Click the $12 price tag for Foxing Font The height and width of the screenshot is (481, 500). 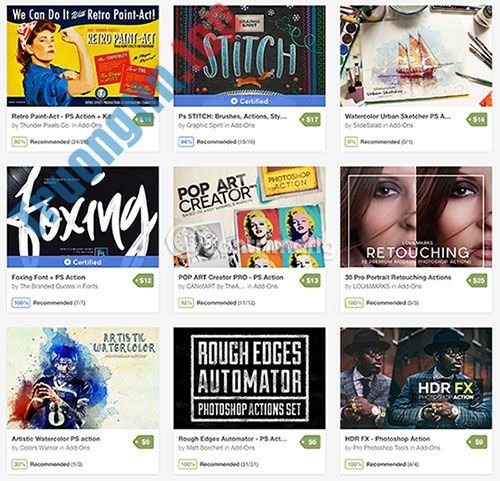tap(144, 281)
